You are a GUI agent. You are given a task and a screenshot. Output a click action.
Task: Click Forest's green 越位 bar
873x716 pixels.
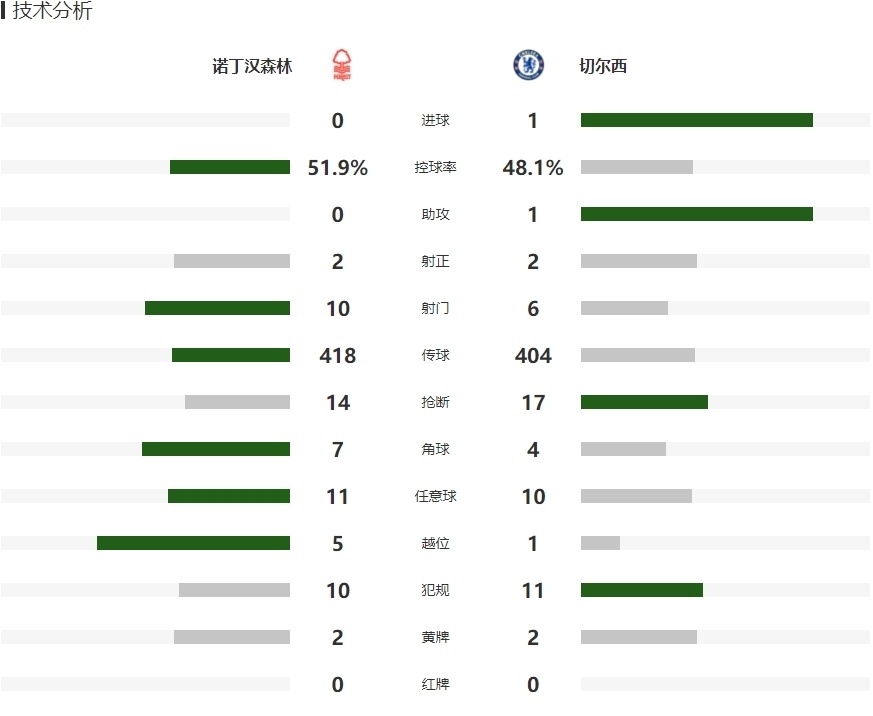[x=193, y=543]
